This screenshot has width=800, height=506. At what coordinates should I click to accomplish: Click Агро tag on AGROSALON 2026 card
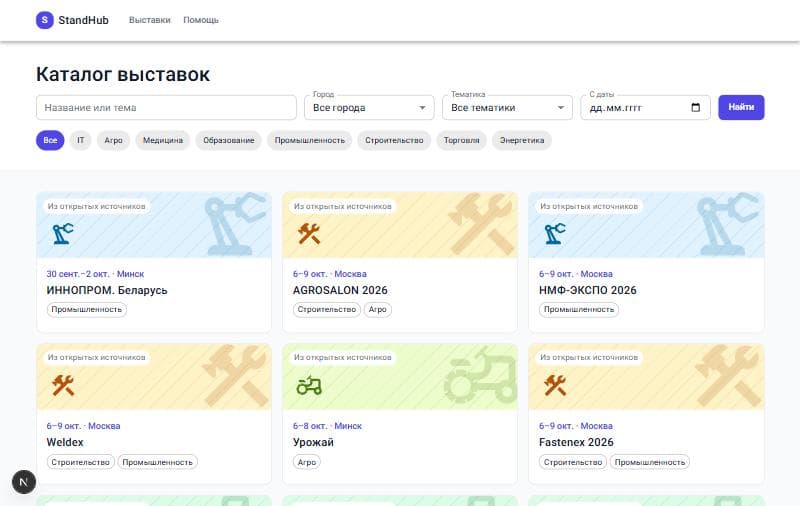[x=378, y=310]
